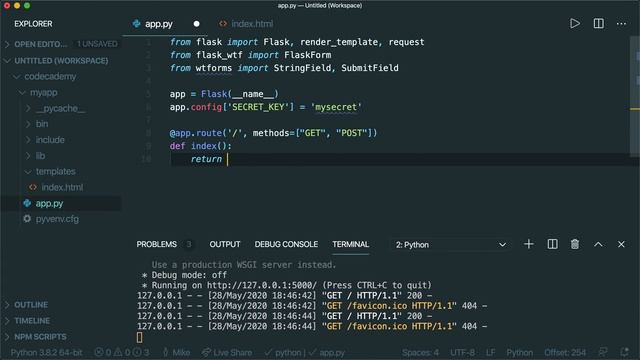
Task: Open the PROBLEMS panel tab
Action: pos(157,244)
